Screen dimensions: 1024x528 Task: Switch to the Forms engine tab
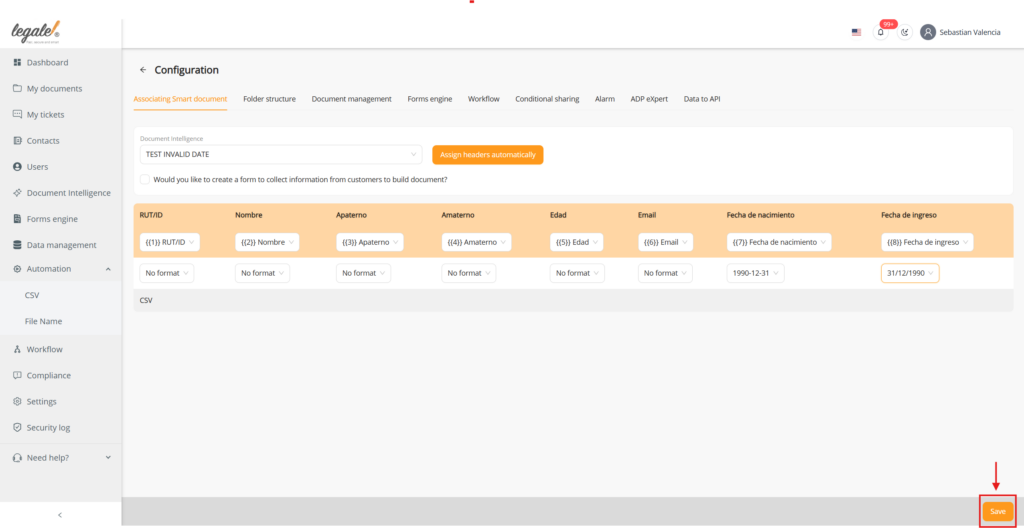pos(430,99)
